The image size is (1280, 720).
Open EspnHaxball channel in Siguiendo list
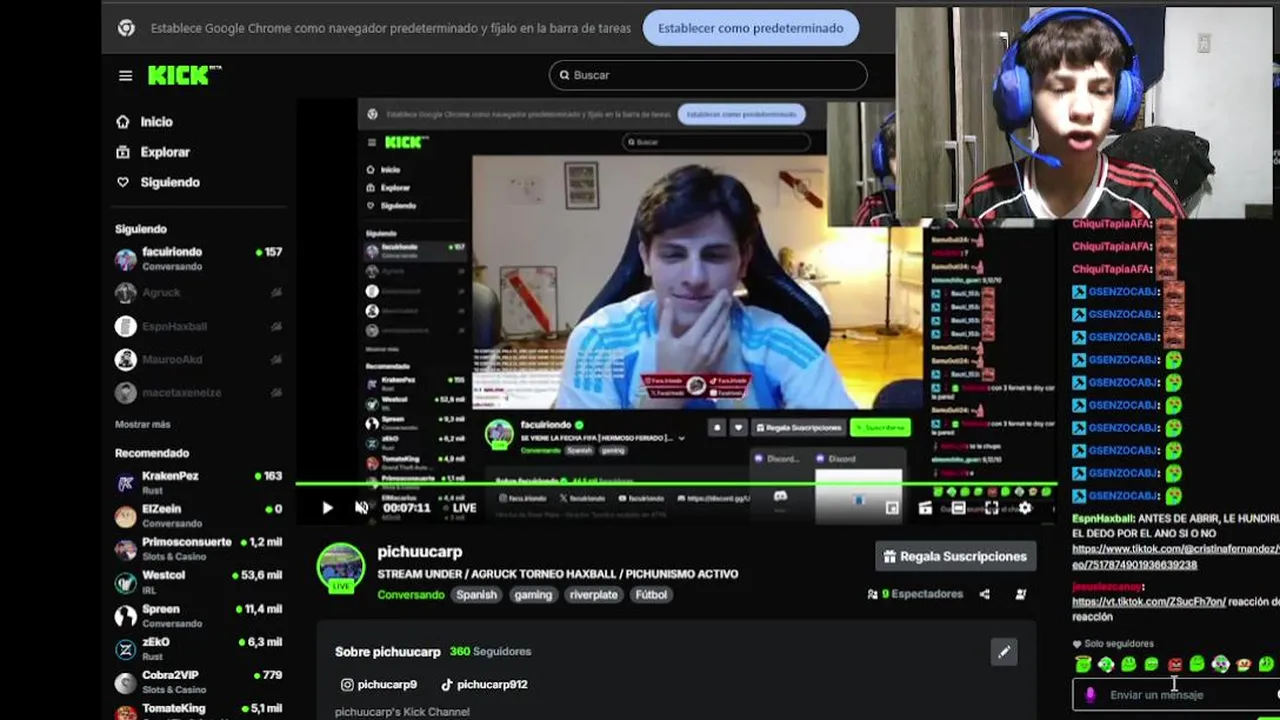[199, 326]
